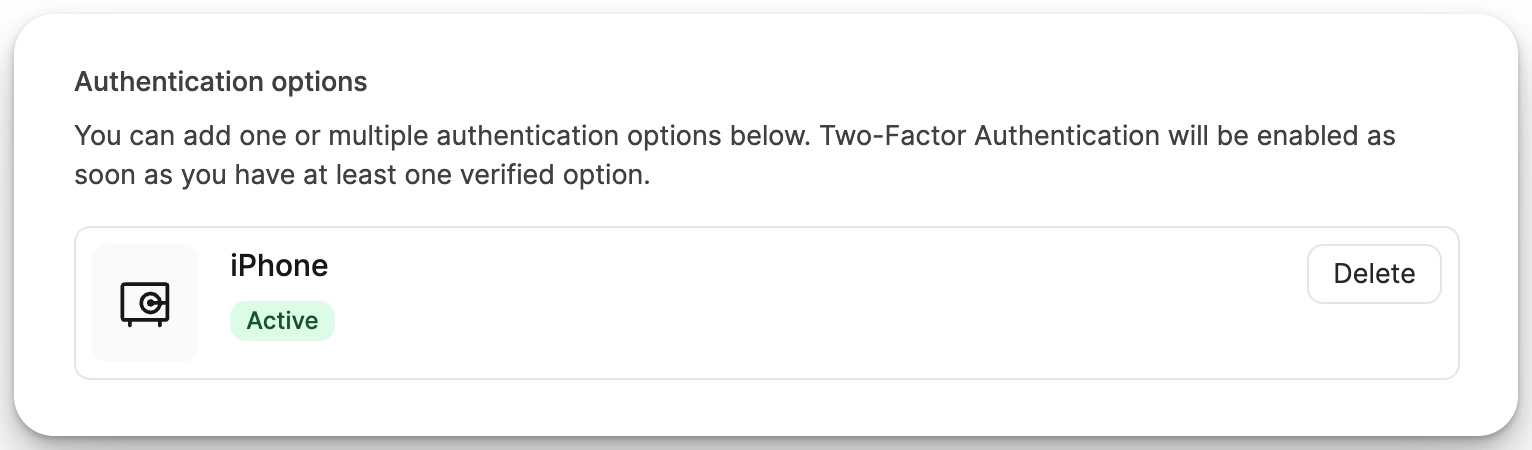Click the vault icon beside iPhone

145,303
